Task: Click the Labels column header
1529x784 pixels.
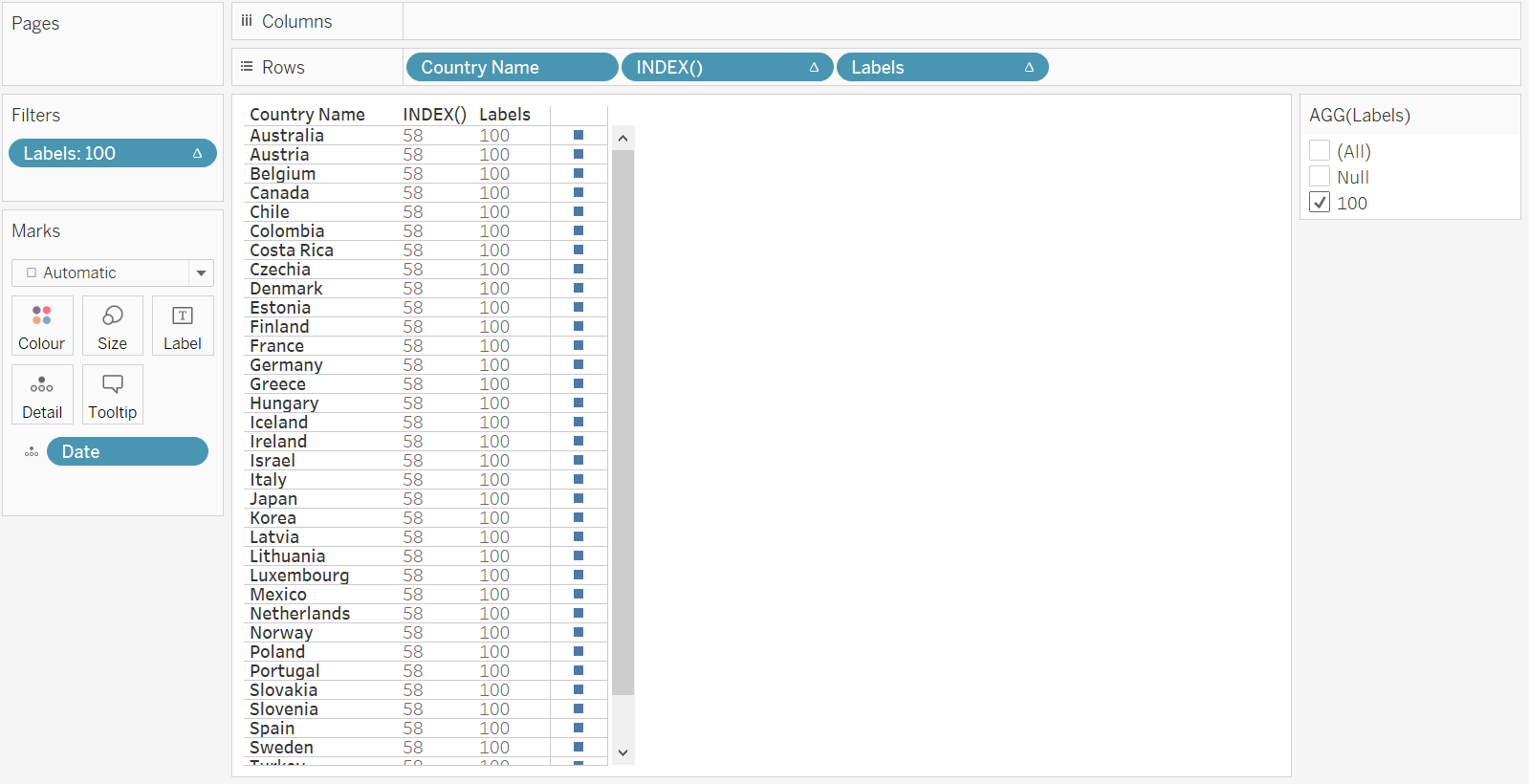Action: (x=504, y=115)
